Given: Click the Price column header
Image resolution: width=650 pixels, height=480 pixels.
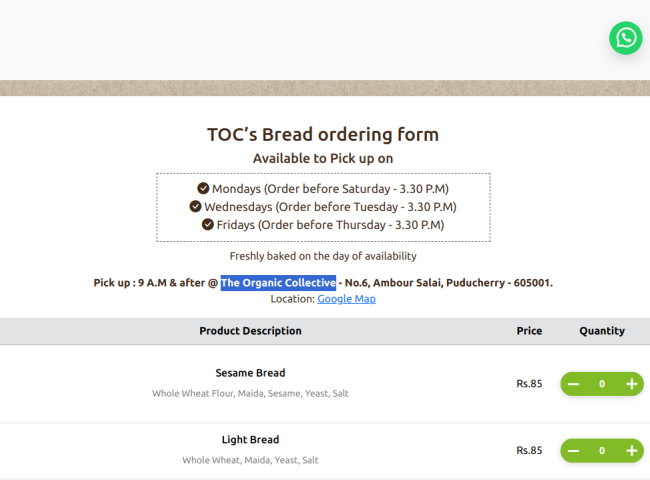Looking at the screenshot, I should [x=529, y=331].
